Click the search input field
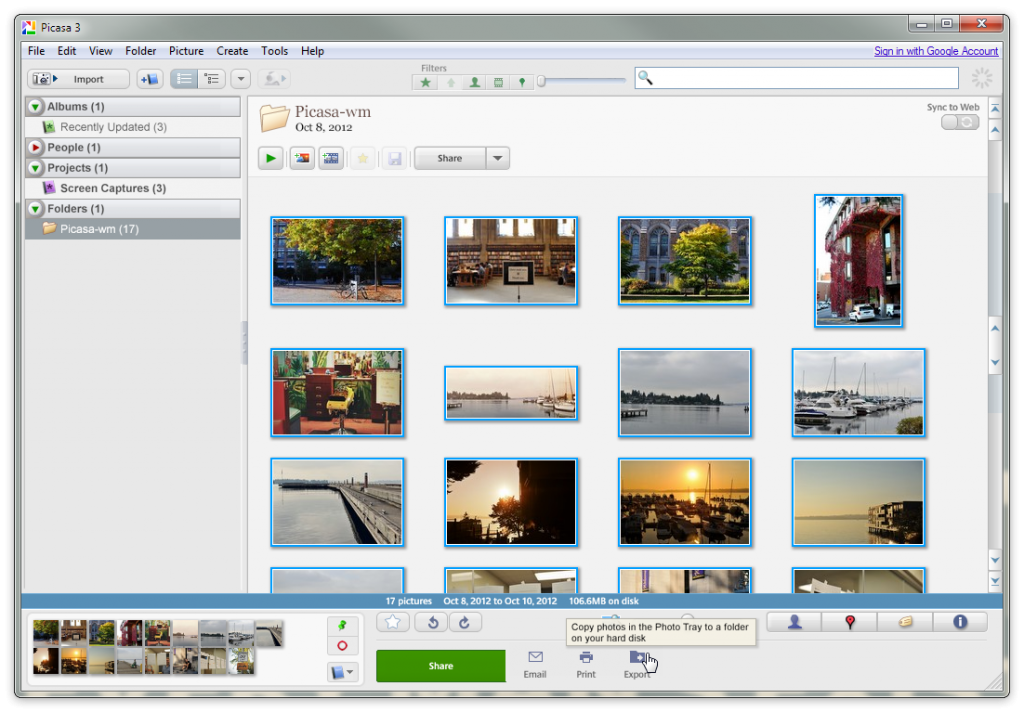The image size is (1024, 712). coord(797,78)
